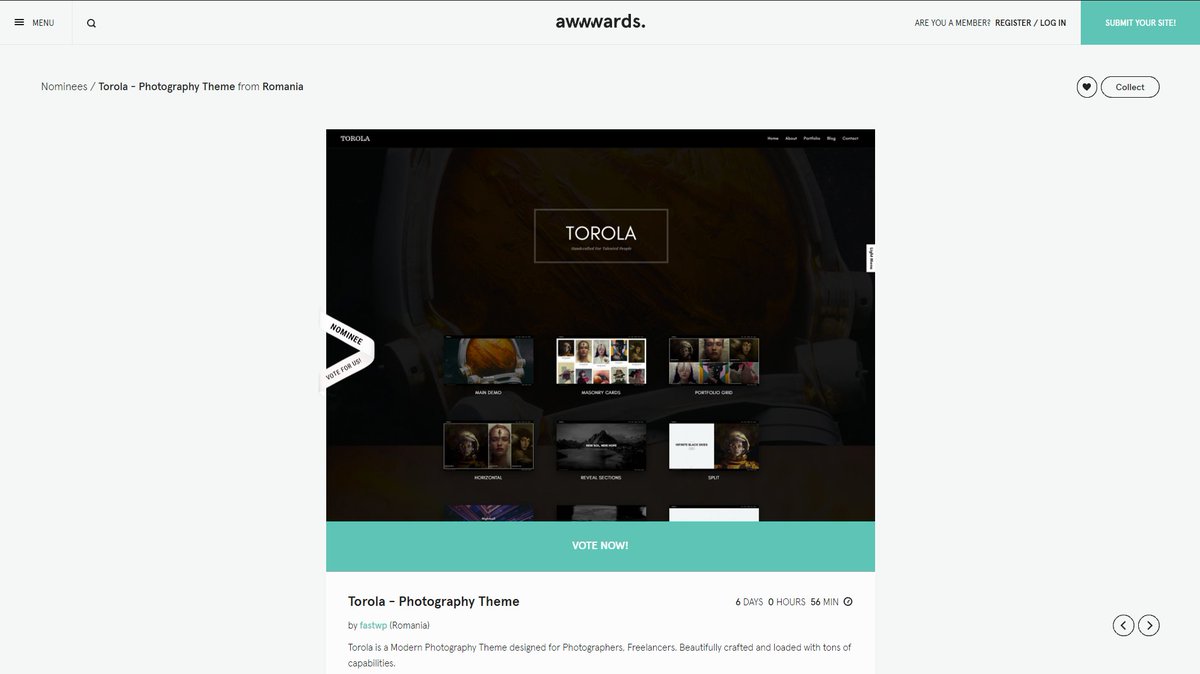Screen dimensions: 1200x674
Task: Click Home in Torola preview nav
Action: (x=772, y=138)
